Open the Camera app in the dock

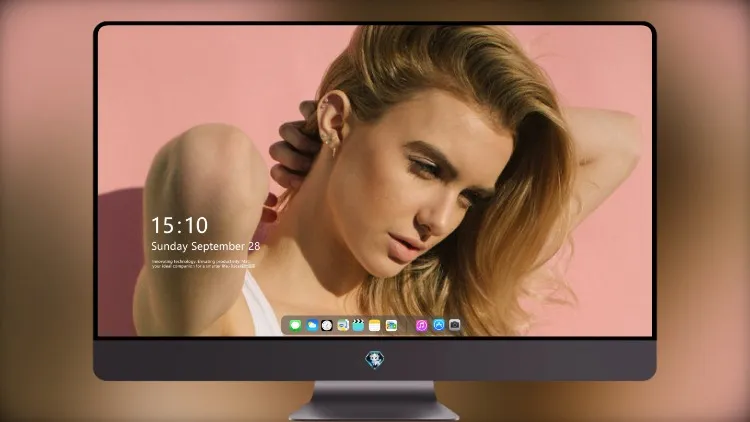[x=455, y=325]
